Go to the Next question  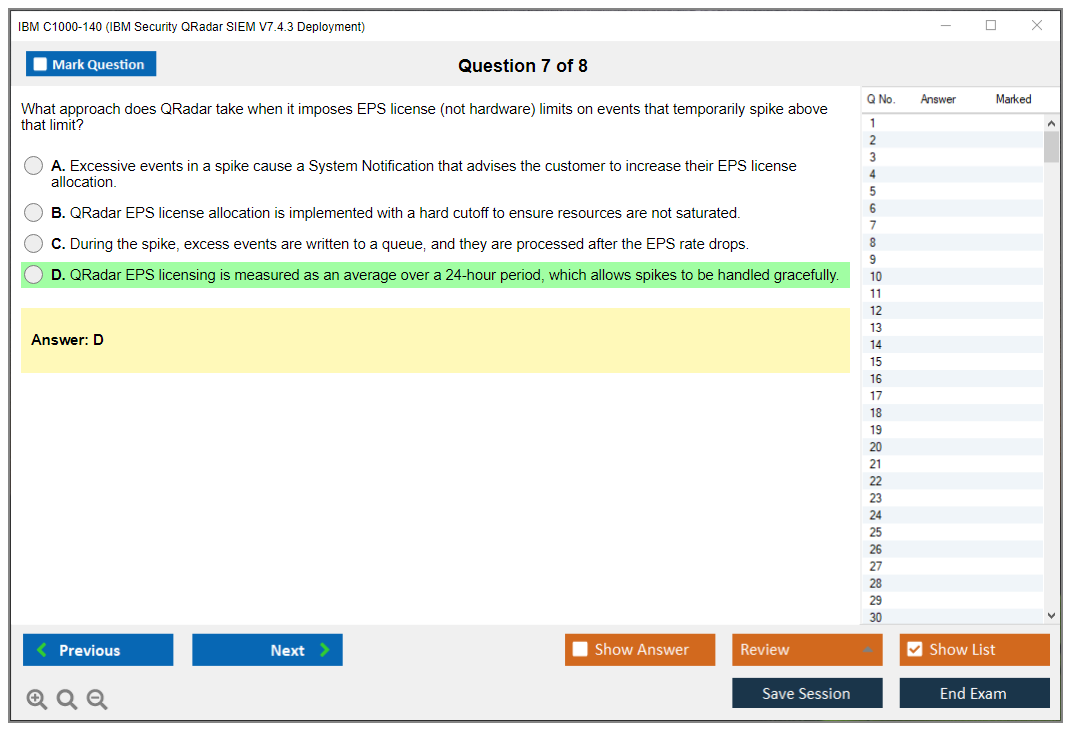267,650
